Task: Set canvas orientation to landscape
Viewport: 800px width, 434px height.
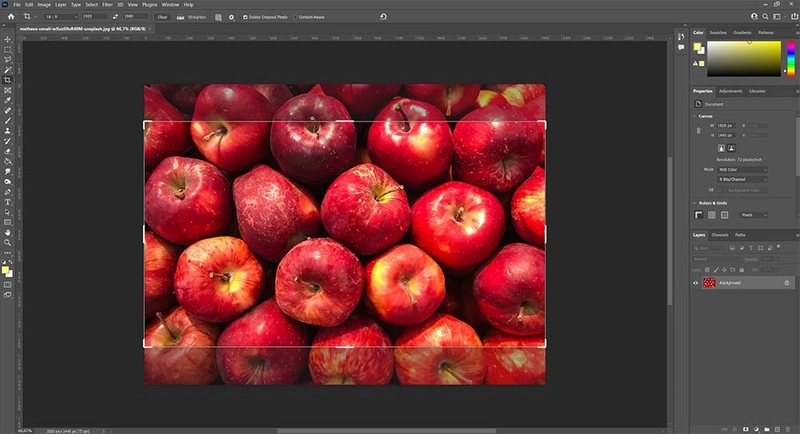Action: tap(731, 148)
